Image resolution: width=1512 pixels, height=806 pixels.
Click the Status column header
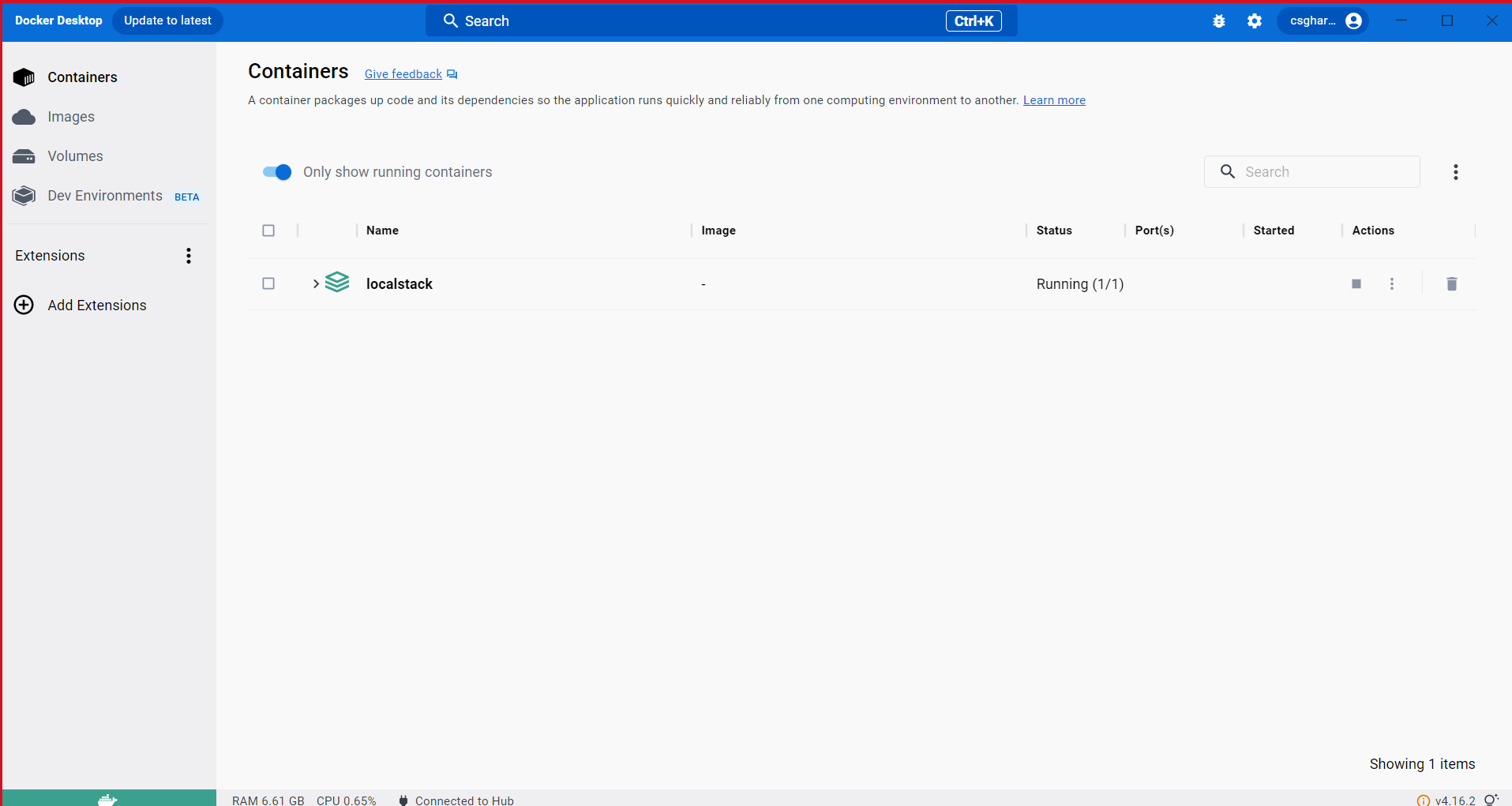pos(1054,231)
